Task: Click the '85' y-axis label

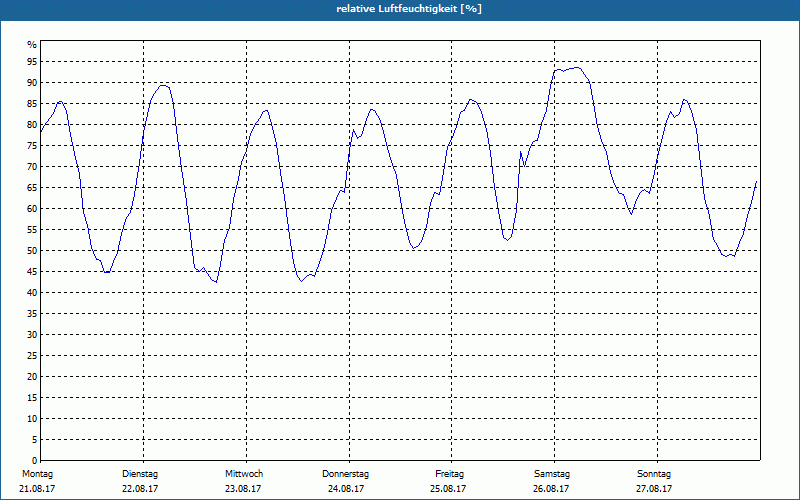Action: click(x=32, y=104)
